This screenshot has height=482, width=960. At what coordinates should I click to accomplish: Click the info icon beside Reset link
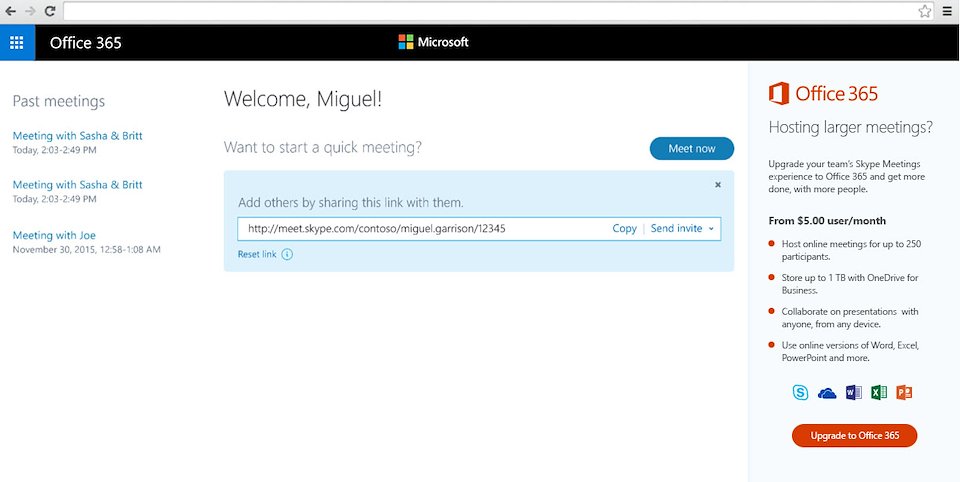[287, 254]
